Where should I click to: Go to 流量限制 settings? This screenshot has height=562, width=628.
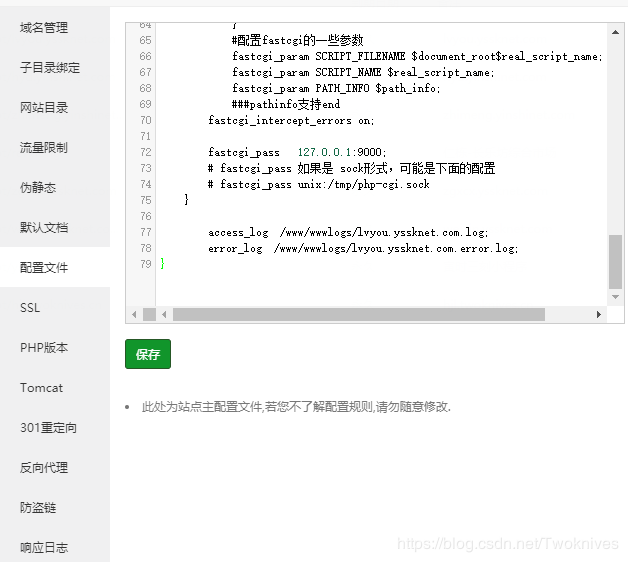[x=44, y=147]
